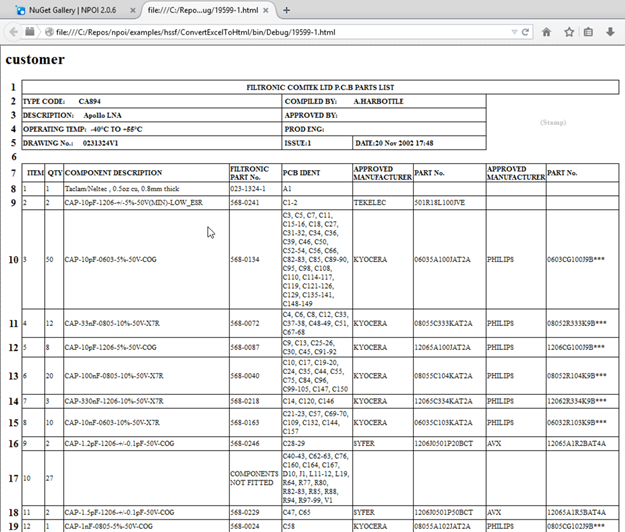Image resolution: width=625 pixels, height=532 pixels.
Task: Click the '568-0072' part number cell
Action: tap(256, 323)
